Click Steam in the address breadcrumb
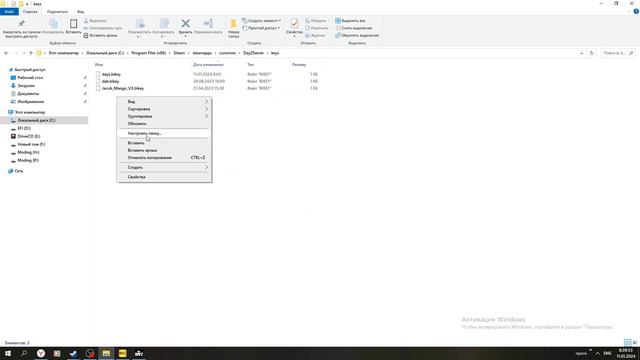The width and height of the screenshot is (640, 360). (179, 53)
